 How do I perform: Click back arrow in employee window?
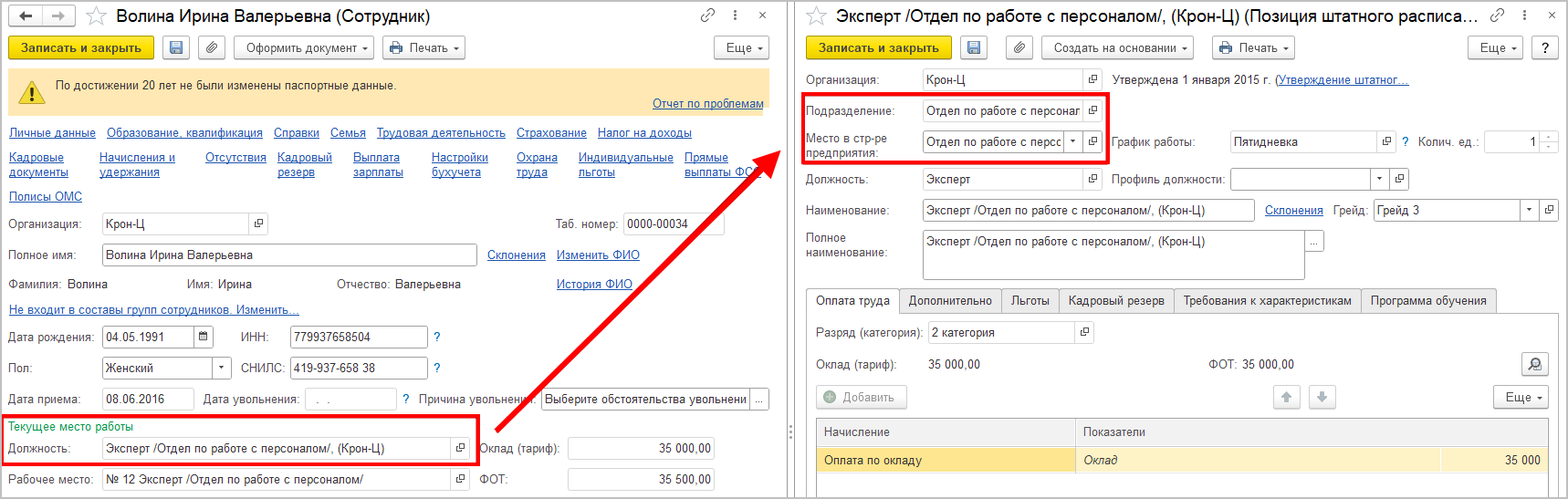pos(26,16)
